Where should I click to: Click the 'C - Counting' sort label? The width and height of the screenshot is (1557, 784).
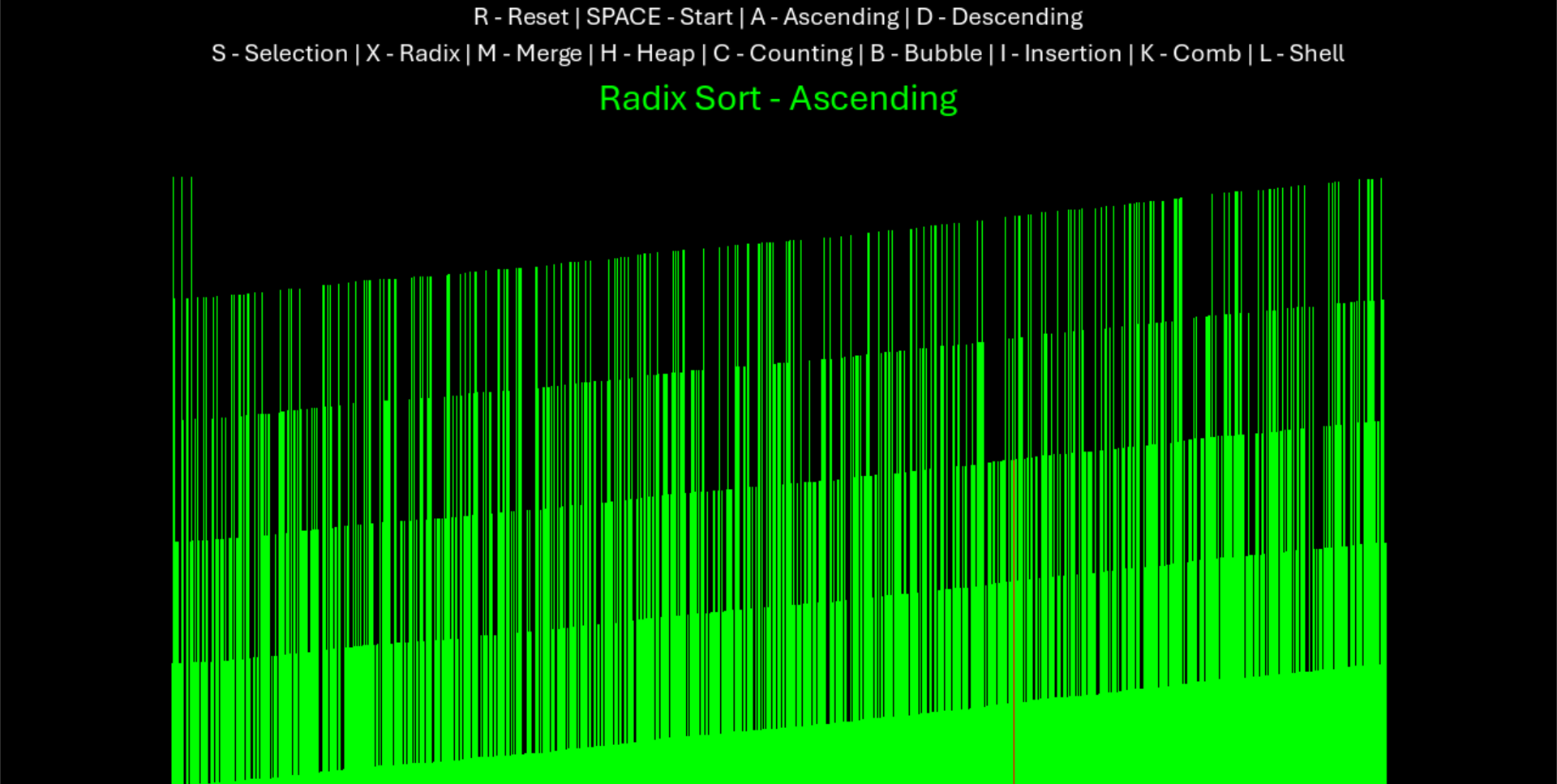(783, 54)
